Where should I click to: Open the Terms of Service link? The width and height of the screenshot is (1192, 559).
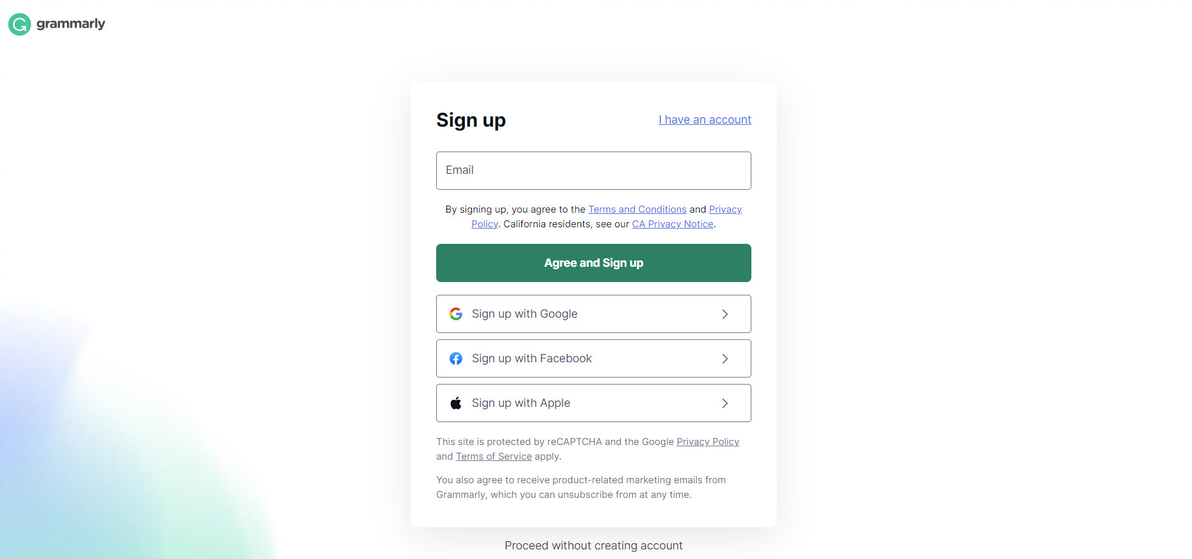(493, 457)
